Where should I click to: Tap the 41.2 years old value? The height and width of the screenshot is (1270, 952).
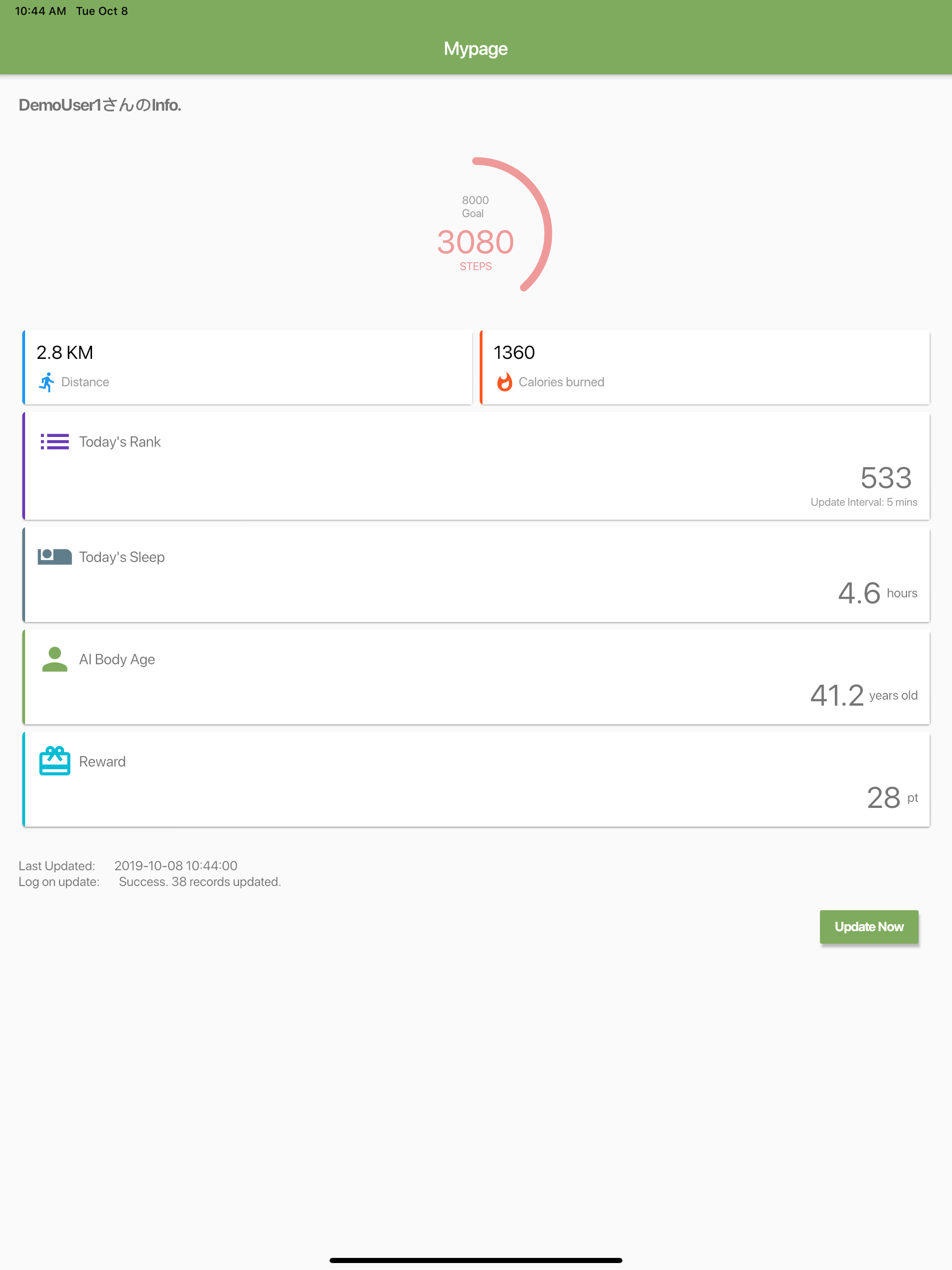coord(864,695)
